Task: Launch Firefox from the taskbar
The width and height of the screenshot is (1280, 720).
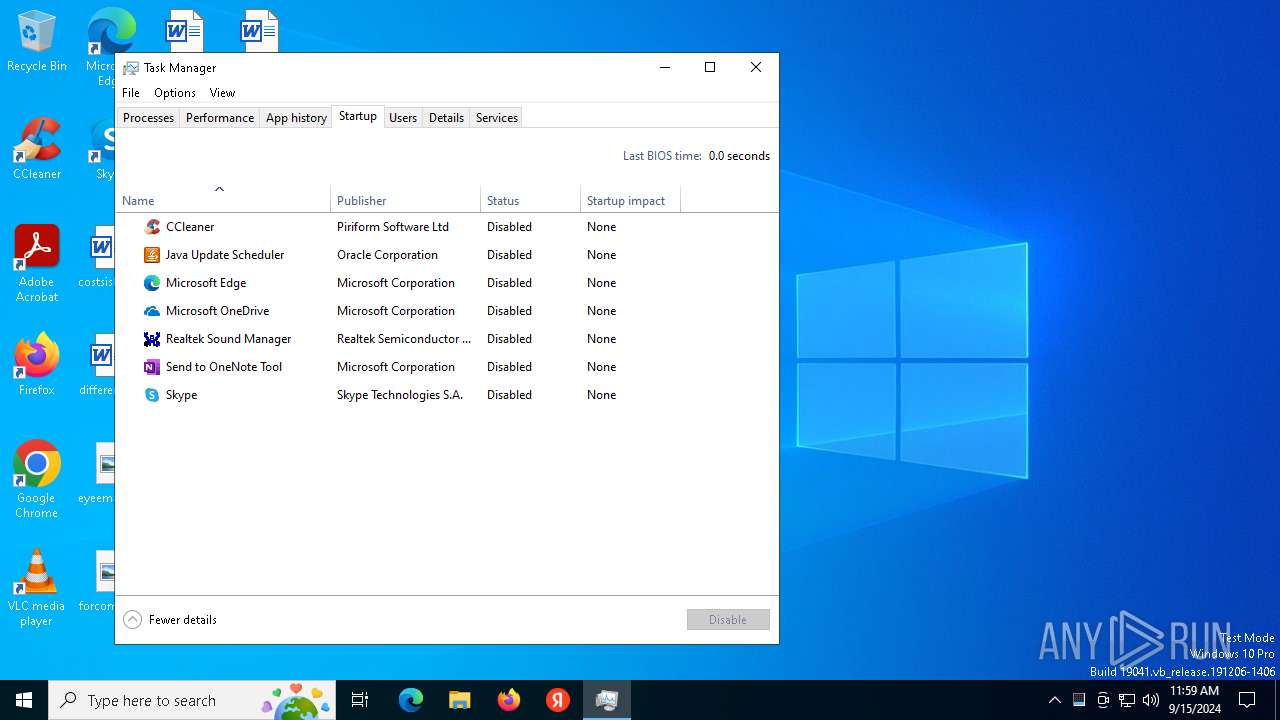Action: tap(509, 700)
